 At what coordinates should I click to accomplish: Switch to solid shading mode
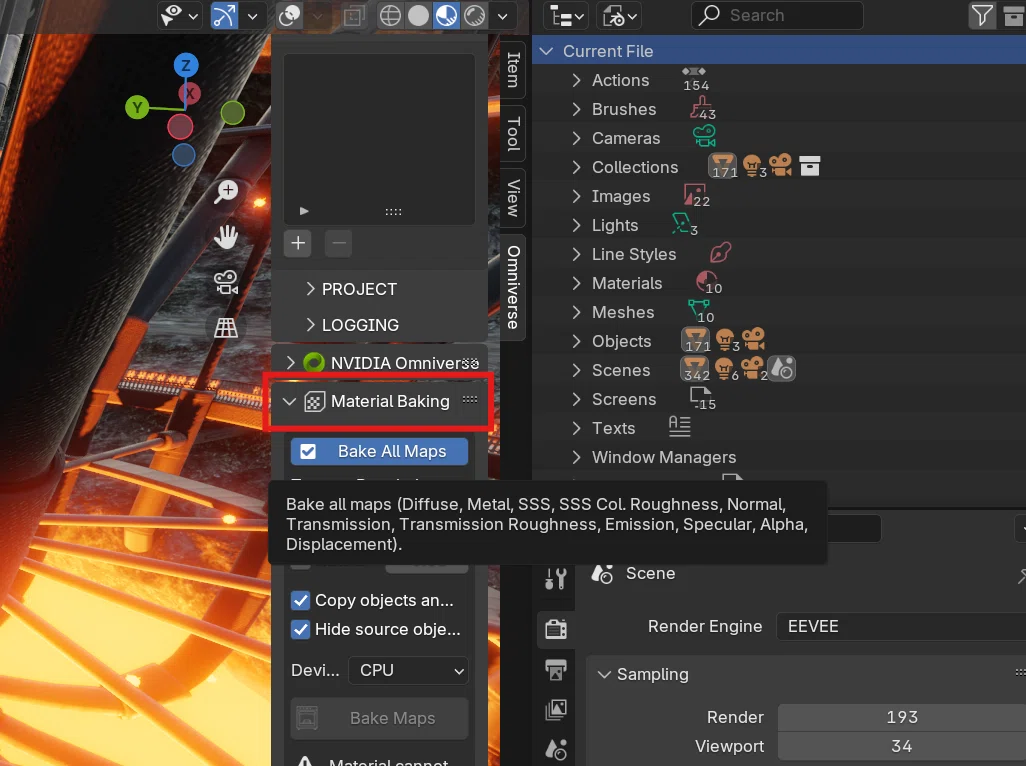click(x=418, y=16)
